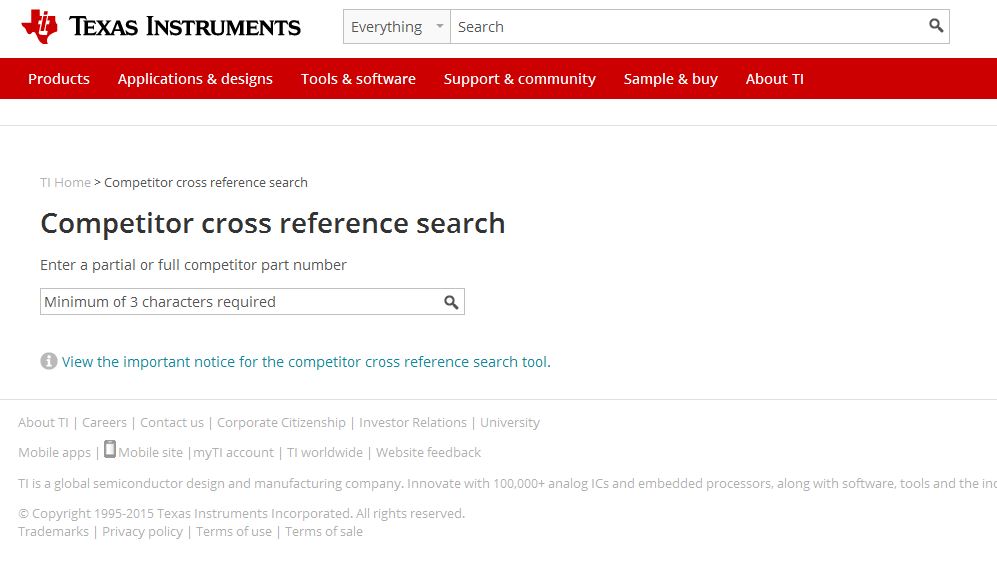Open the Support & community menu
Viewport: 997px width, 570px height.
[x=519, y=79]
